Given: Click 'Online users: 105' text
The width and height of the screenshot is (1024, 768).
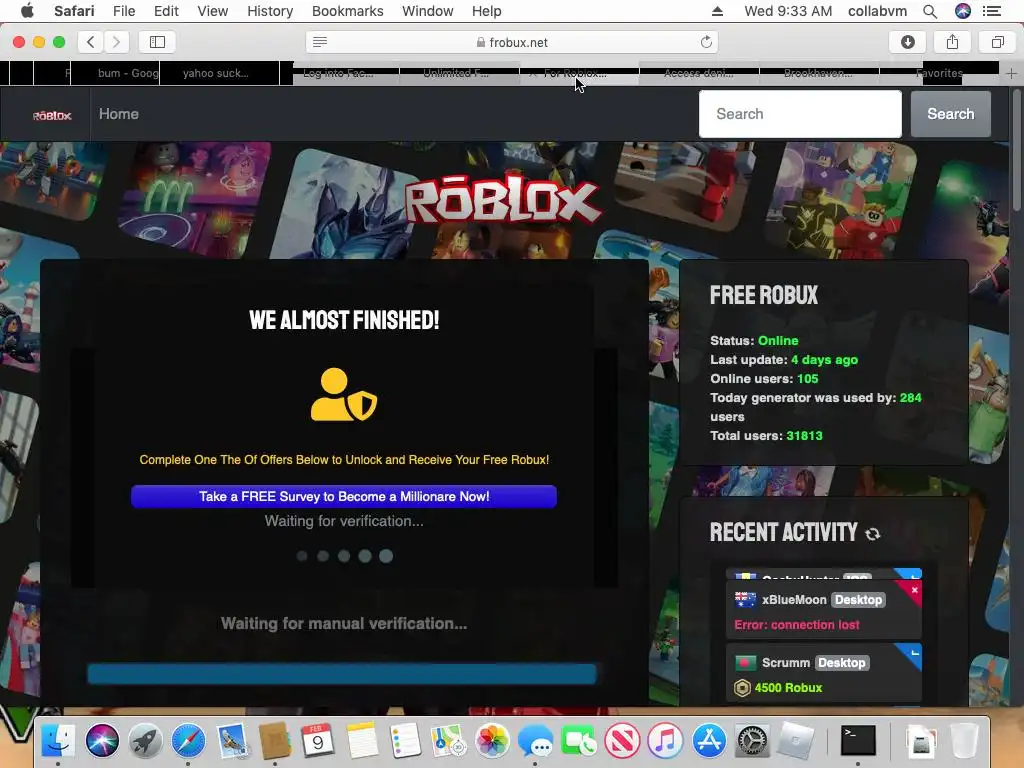Looking at the screenshot, I should (x=764, y=379).
